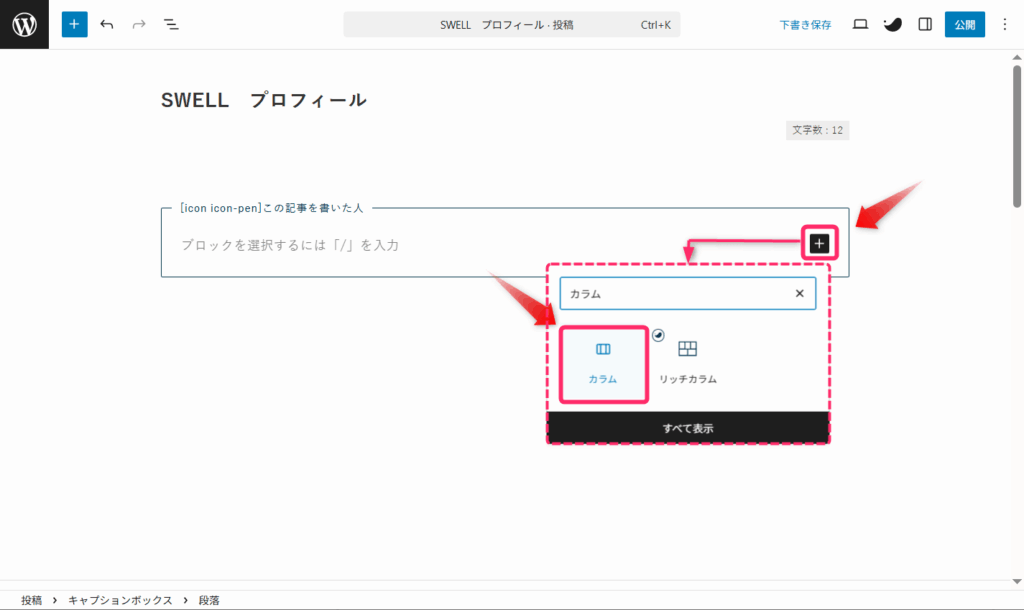Click the caption box title この記事を書いた人

(271, 208)
